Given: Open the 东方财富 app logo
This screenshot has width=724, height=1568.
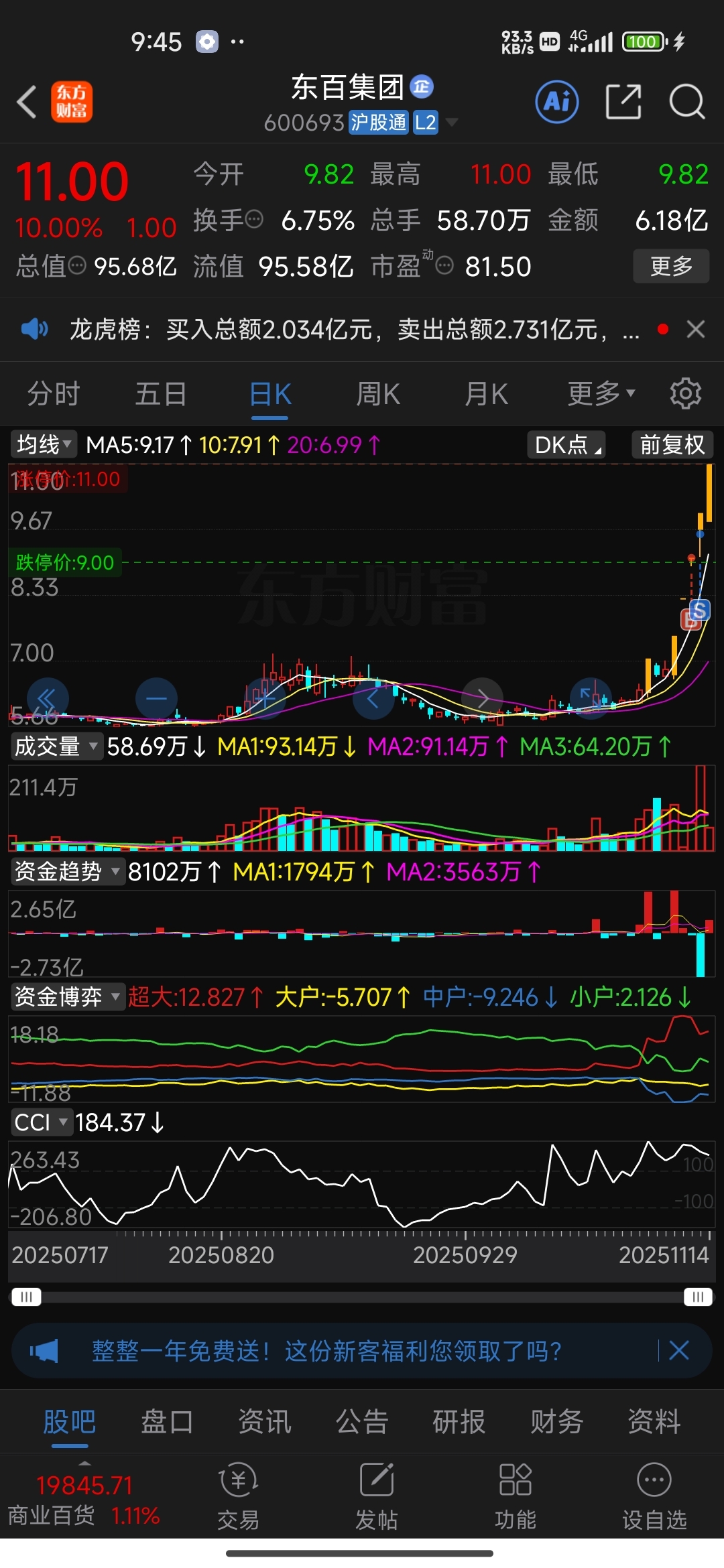Looking at the screenshot, I should 72,103.
